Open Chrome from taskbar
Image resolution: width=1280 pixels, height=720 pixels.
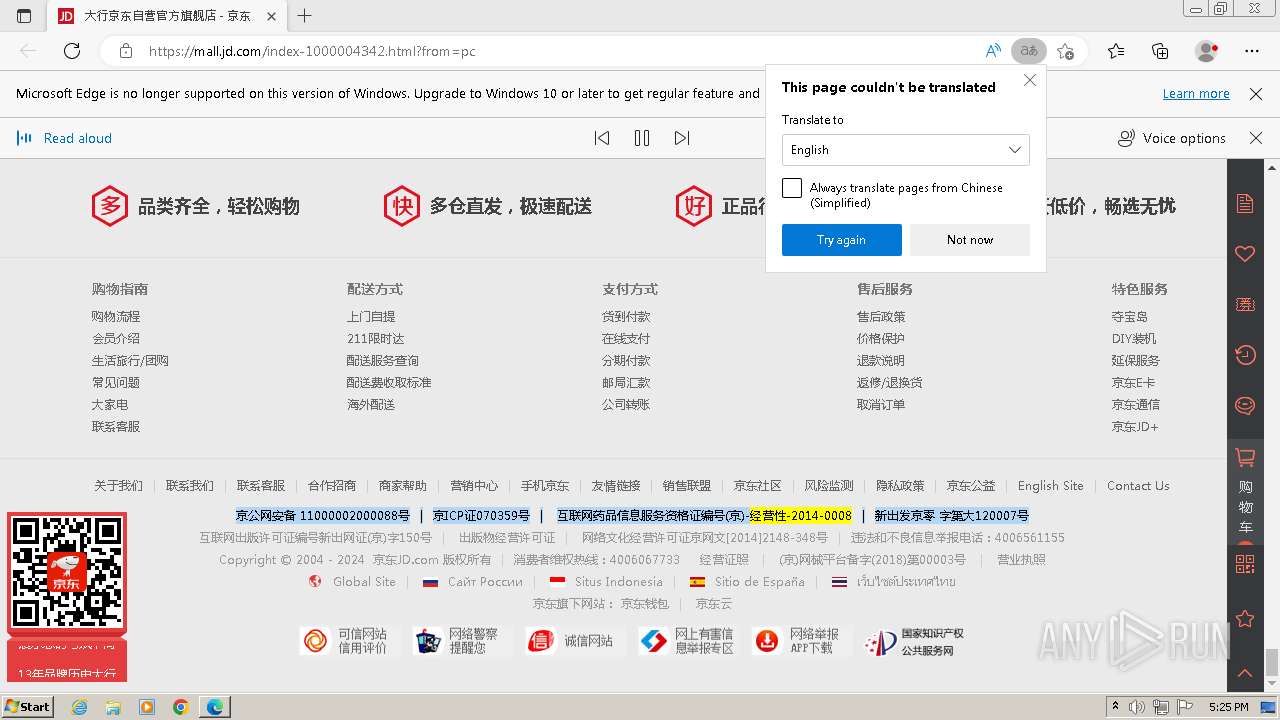pos(180,707)
